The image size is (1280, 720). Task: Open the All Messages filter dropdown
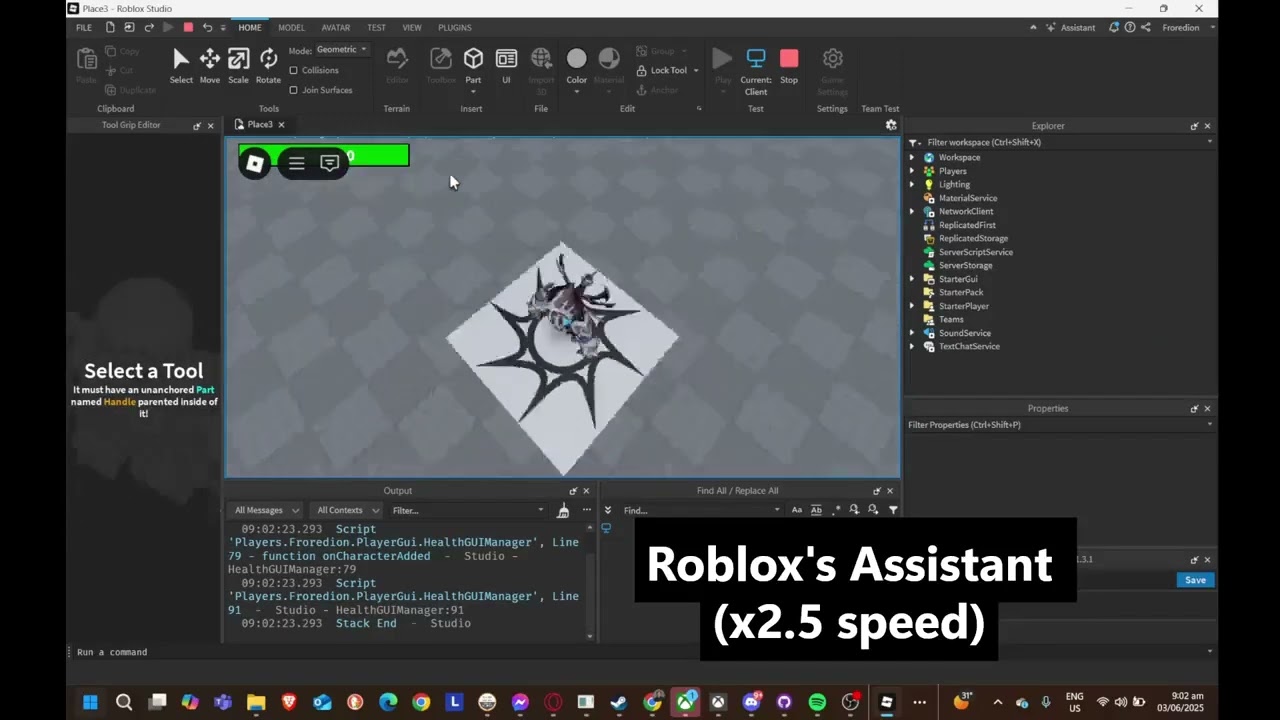(266, 510)
